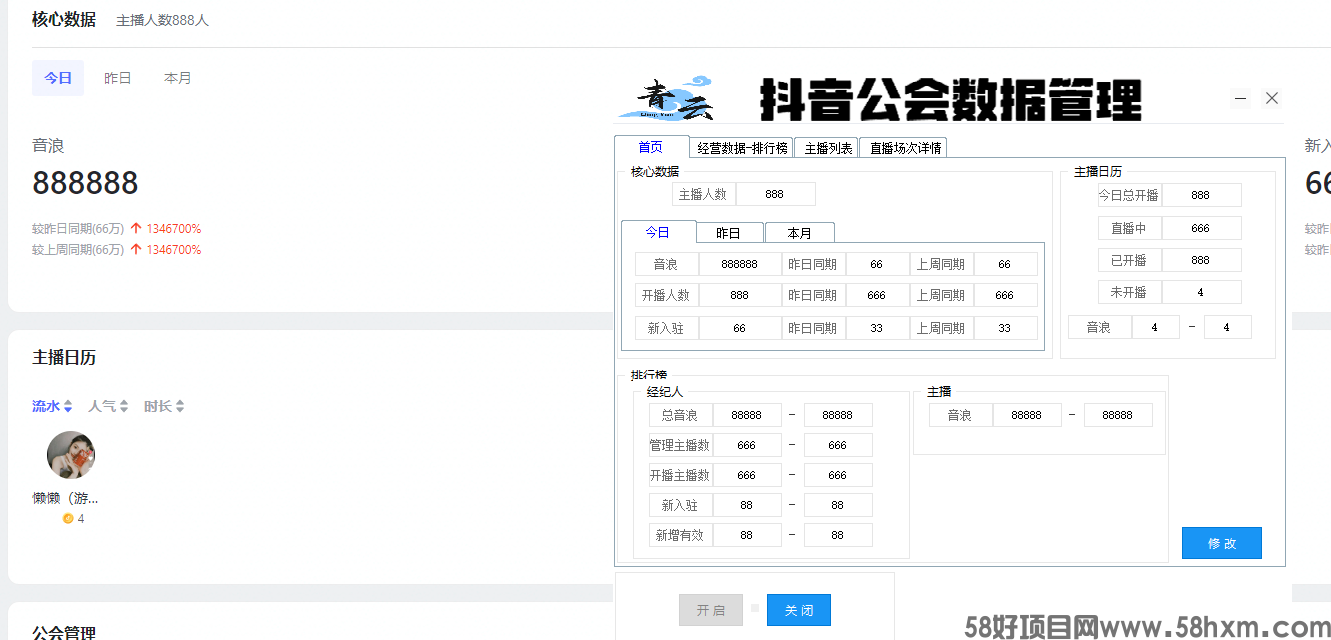Edit 新入驻 second field in 经纪人
1331x640 pixels.
[838, 505]
